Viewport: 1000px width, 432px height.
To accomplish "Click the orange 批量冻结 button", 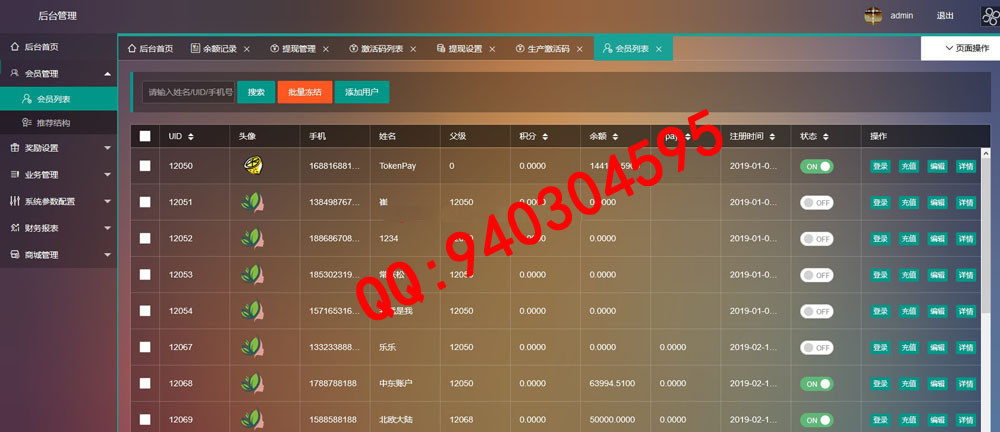I will click(304, 92).
